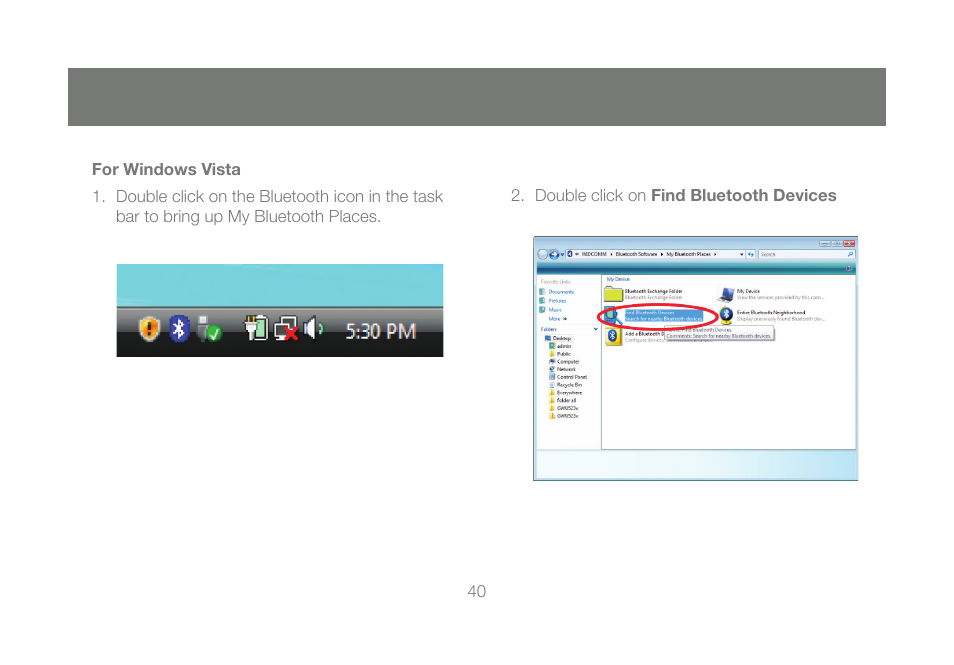Viewport: 954px width, 665px height.
Task: Click the explorer Back button
Action: click(x=543, y=254)
